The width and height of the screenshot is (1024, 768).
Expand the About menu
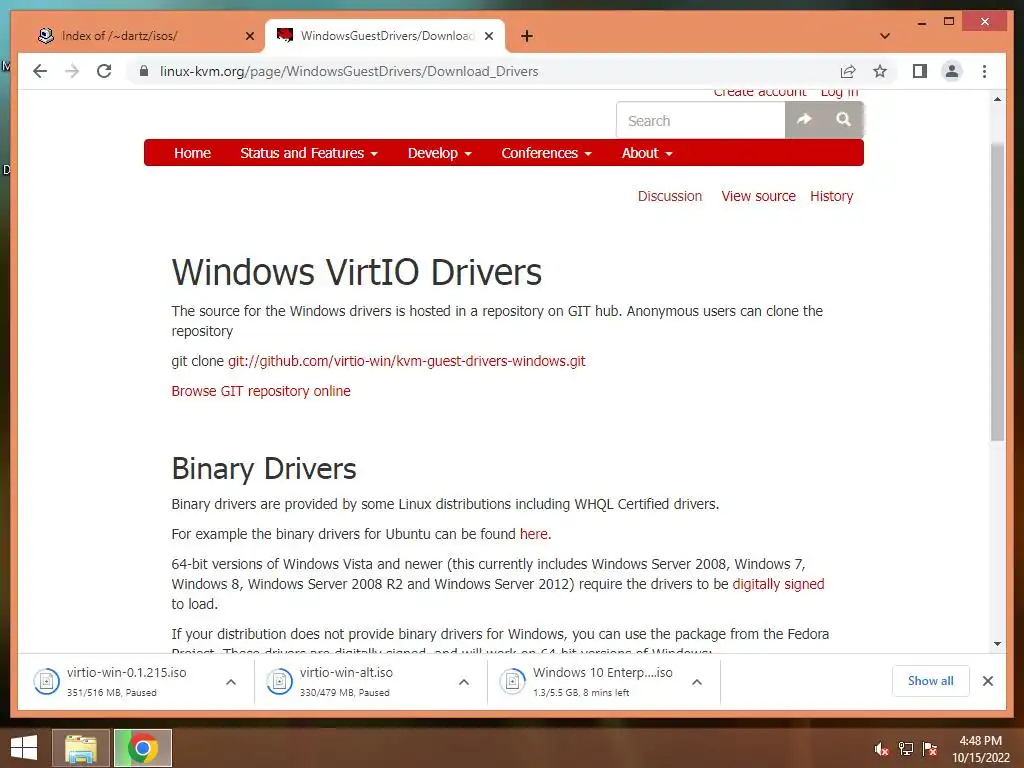coord(647,153)
